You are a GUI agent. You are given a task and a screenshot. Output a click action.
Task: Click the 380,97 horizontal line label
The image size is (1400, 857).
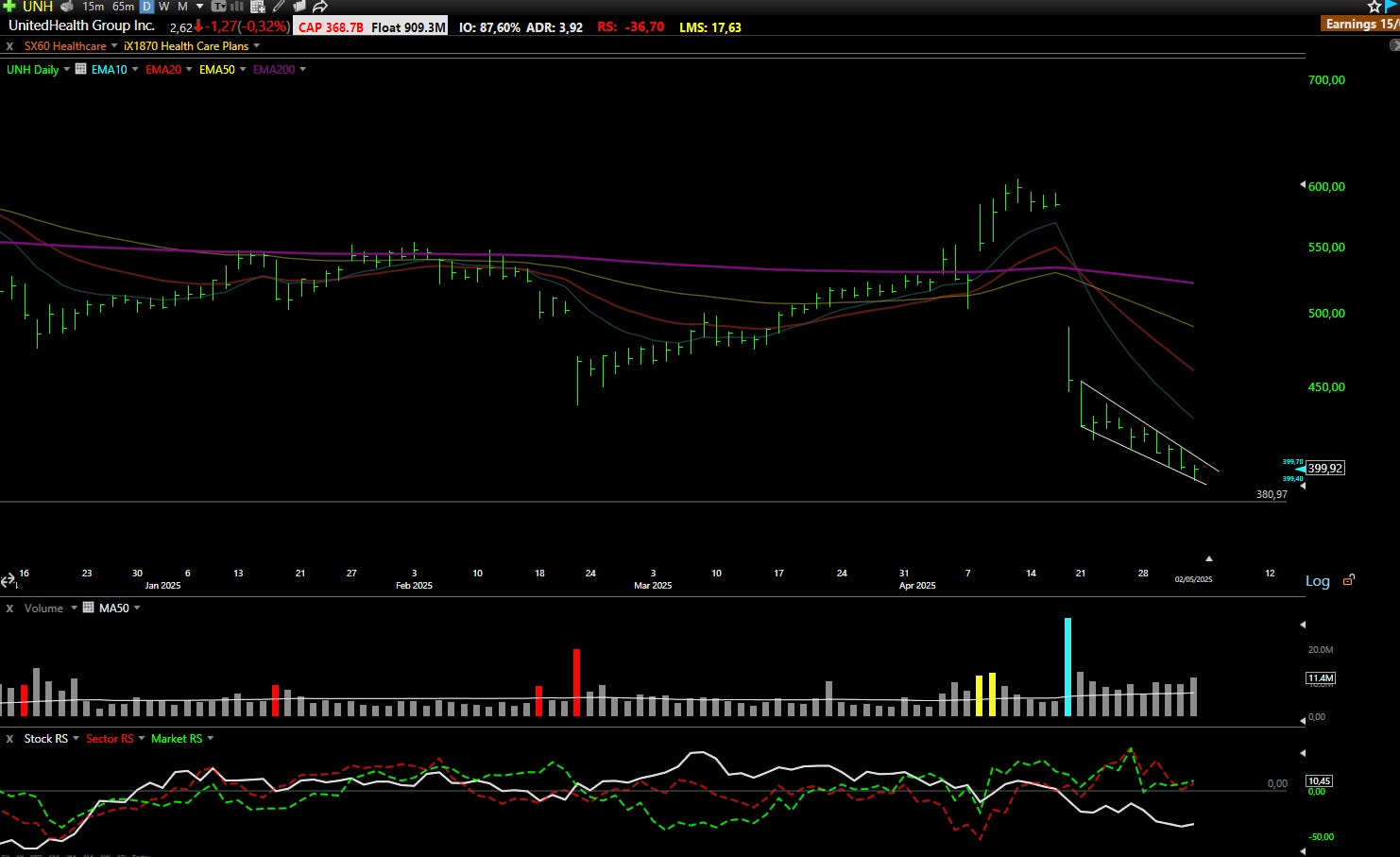1272,494
